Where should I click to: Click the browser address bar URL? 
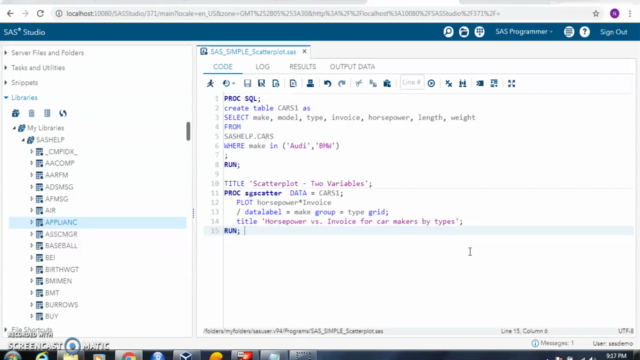point(283,13)
